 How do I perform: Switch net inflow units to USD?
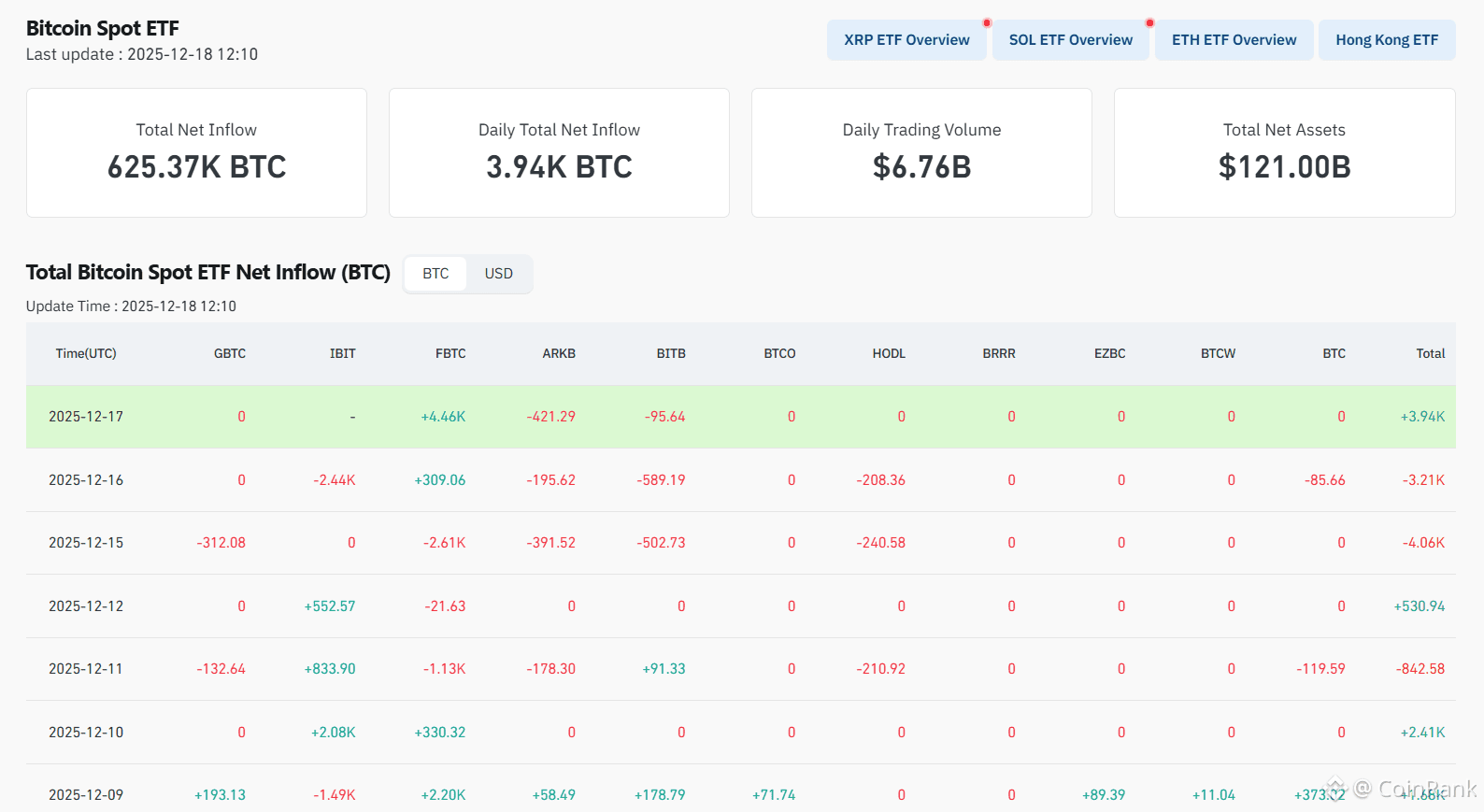point(498,274)
